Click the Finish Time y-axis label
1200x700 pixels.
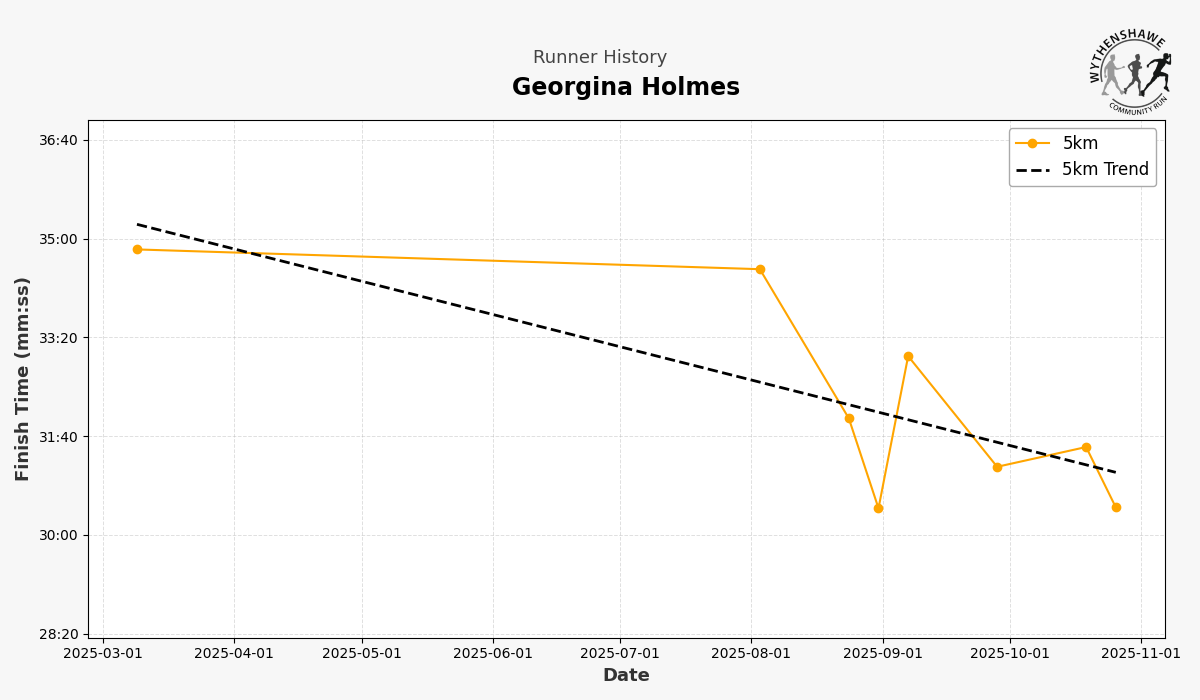(23, 378)
